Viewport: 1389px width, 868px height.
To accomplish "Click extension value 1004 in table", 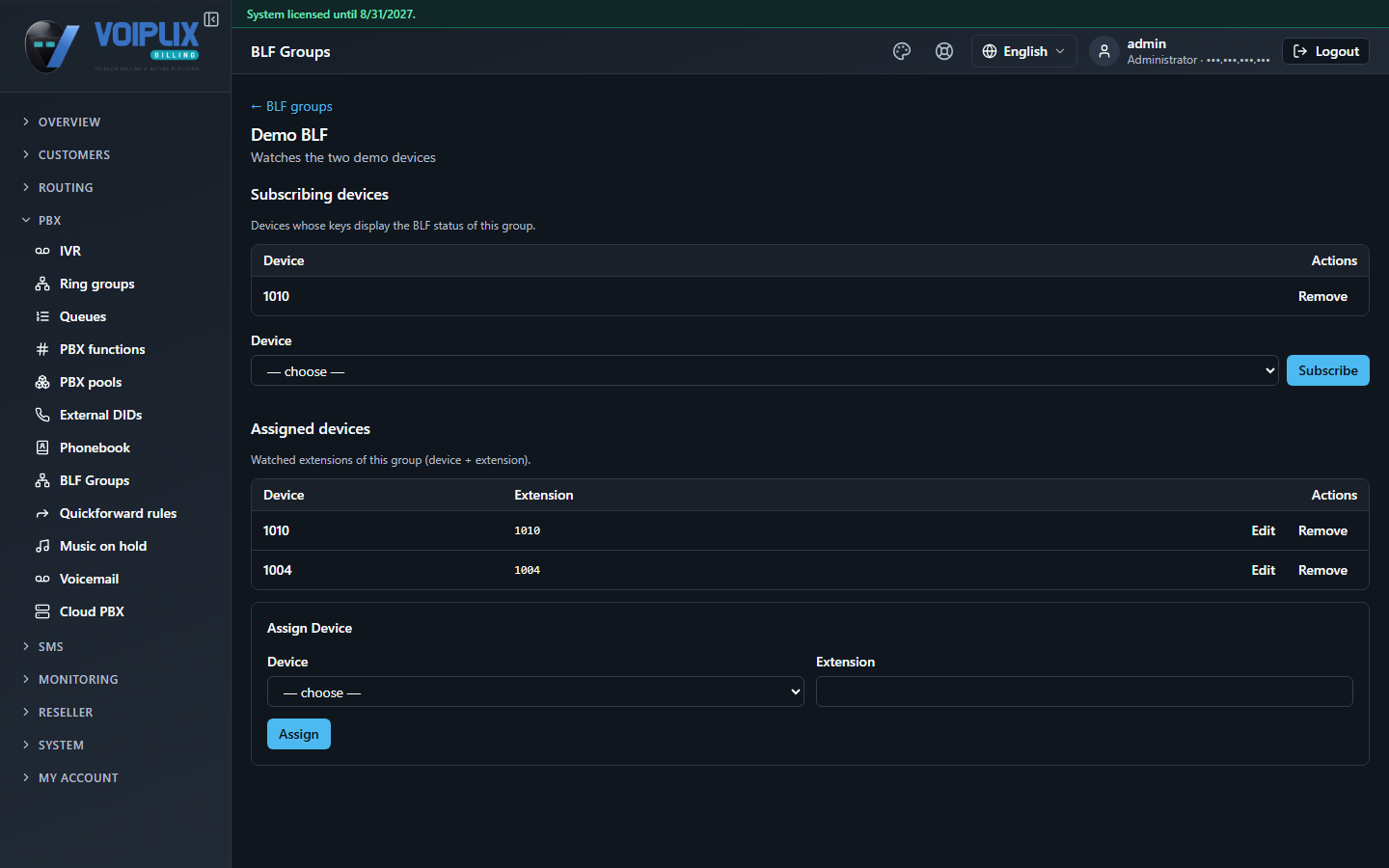I will click(x=527, y=570).
